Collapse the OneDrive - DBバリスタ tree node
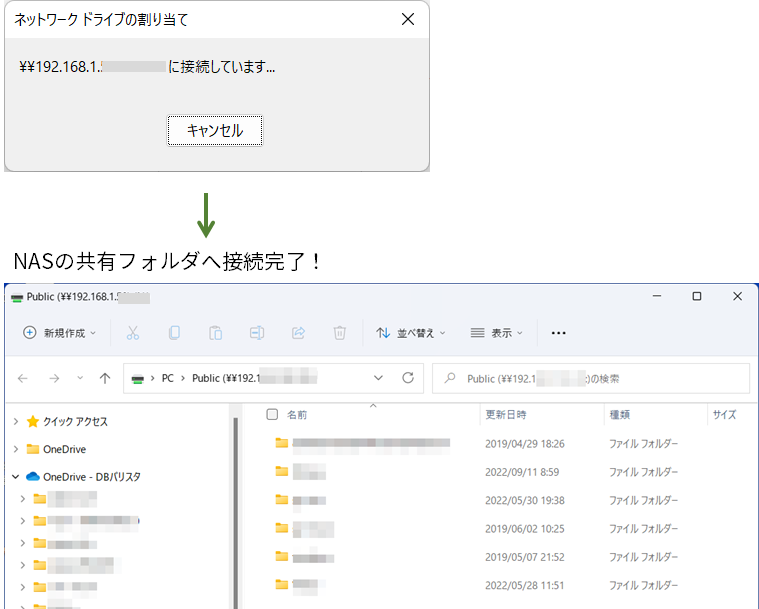The height and width of the screenshot is (609, 759). (x=16, y=477)
